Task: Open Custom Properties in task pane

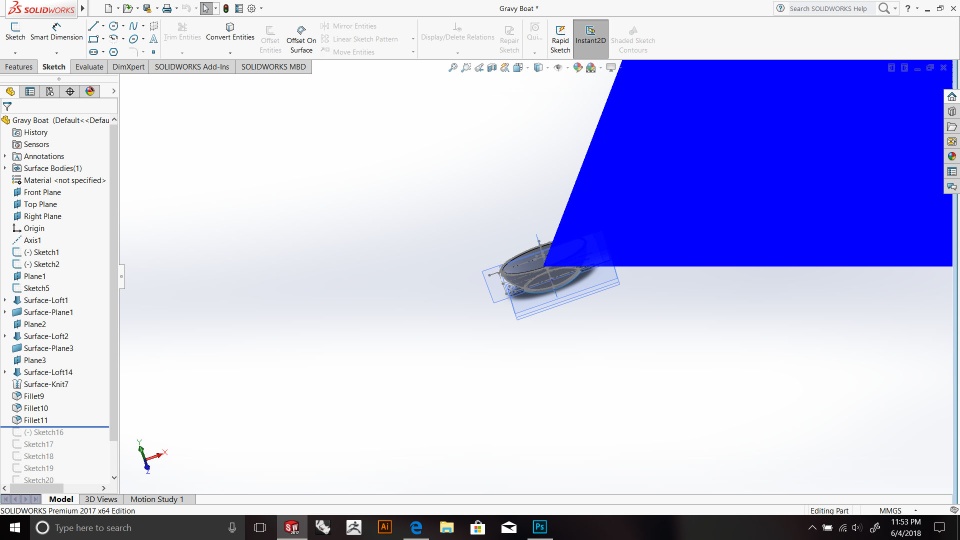Action: (x=951, y=171)
